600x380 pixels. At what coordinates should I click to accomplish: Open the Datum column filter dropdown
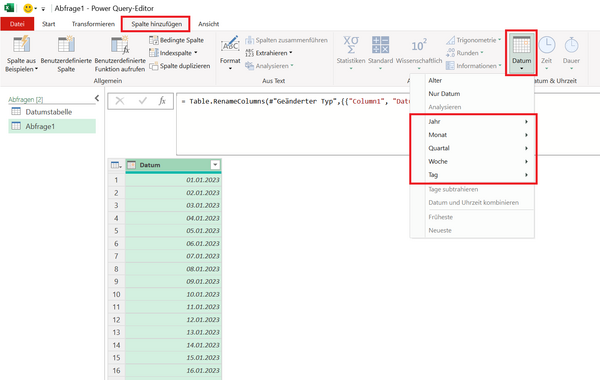pos(215,165)
